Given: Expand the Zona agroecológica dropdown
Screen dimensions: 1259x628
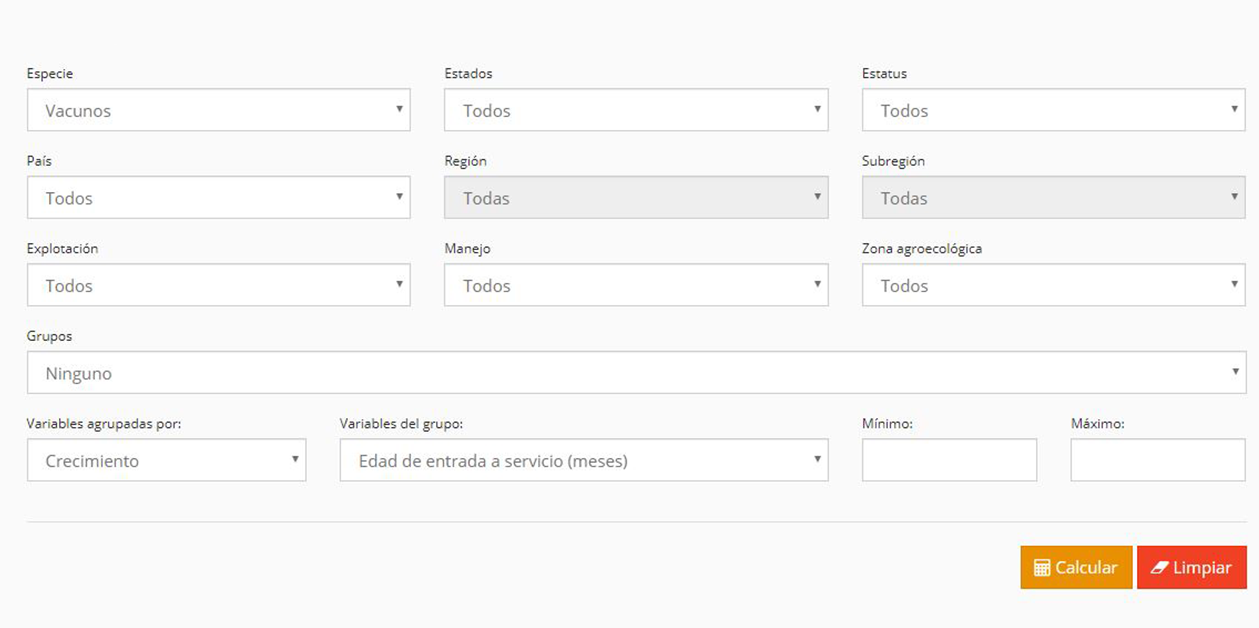Looking at the screenshot, I should click(x=1054, y=285).
